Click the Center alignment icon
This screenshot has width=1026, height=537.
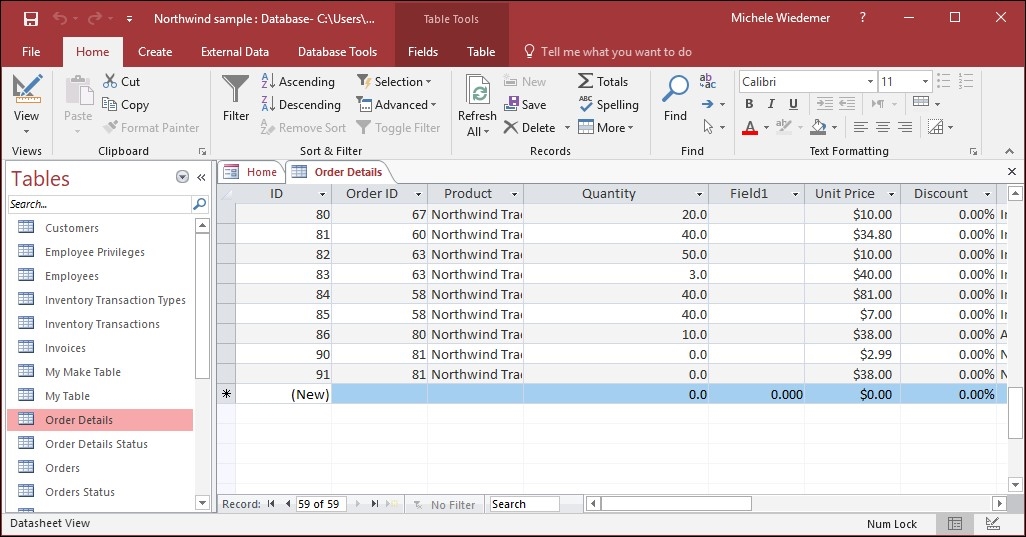(883, 127)
